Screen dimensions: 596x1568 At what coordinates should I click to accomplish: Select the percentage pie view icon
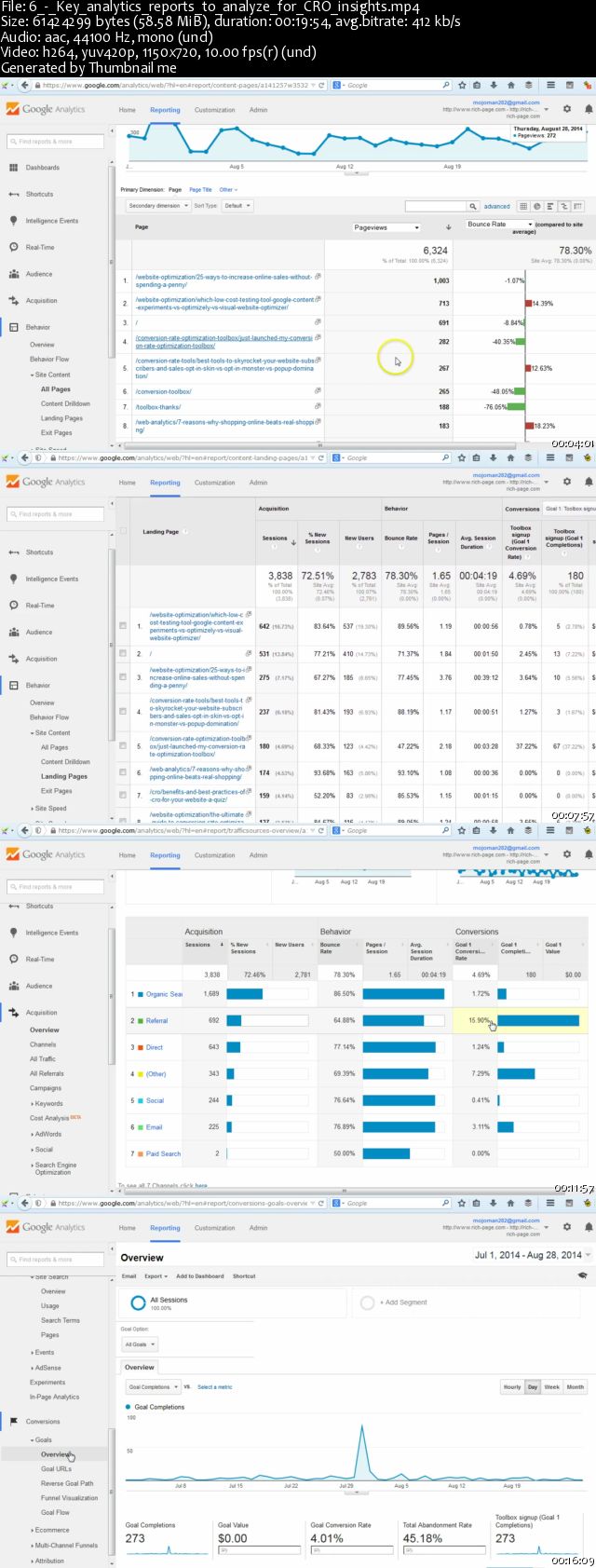537,206
